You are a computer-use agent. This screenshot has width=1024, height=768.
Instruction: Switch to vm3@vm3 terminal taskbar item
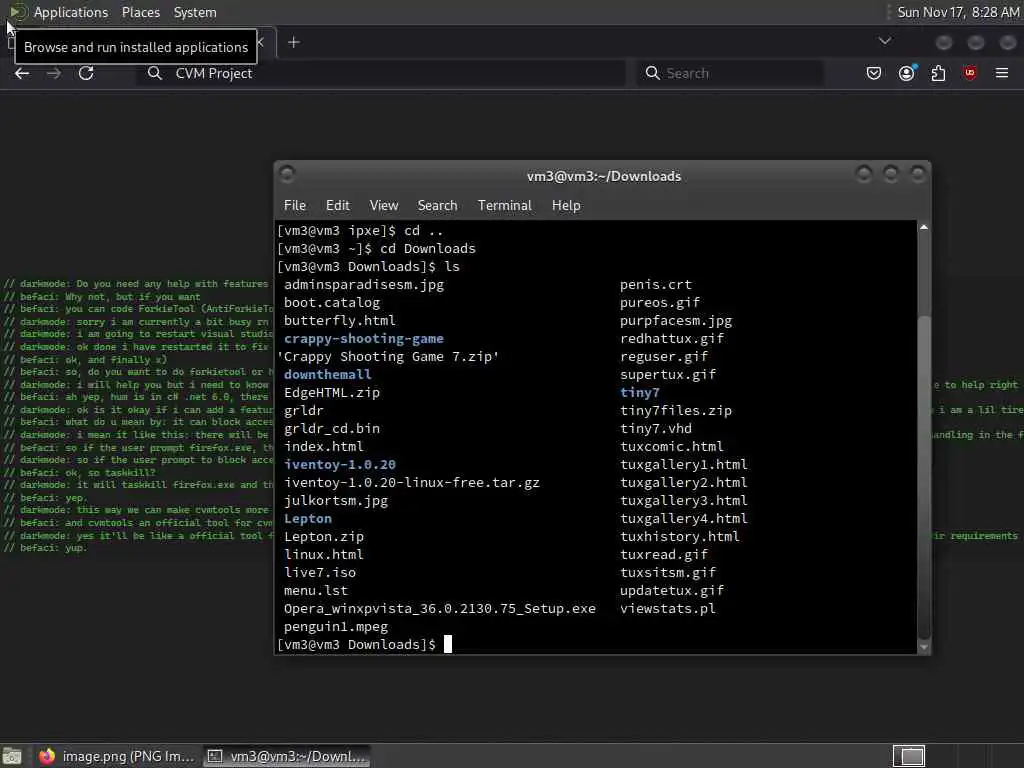point(286,756)
